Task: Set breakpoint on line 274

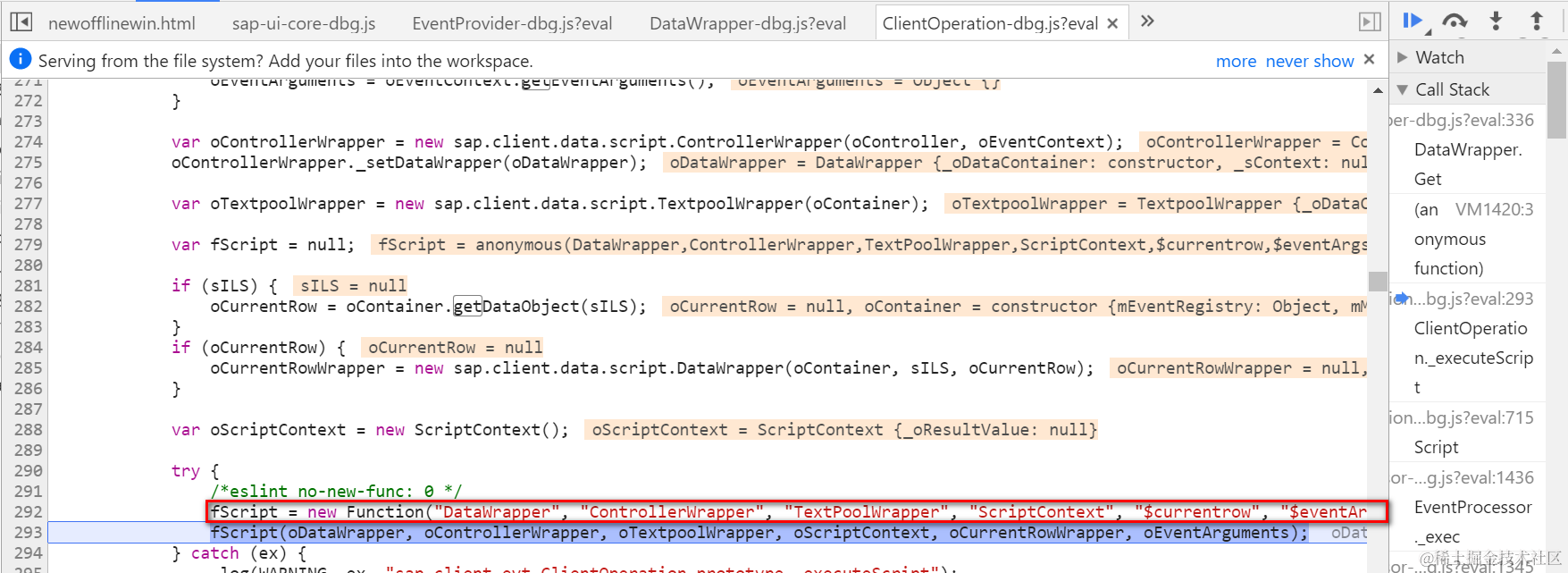Action: [x=28, y=141]
